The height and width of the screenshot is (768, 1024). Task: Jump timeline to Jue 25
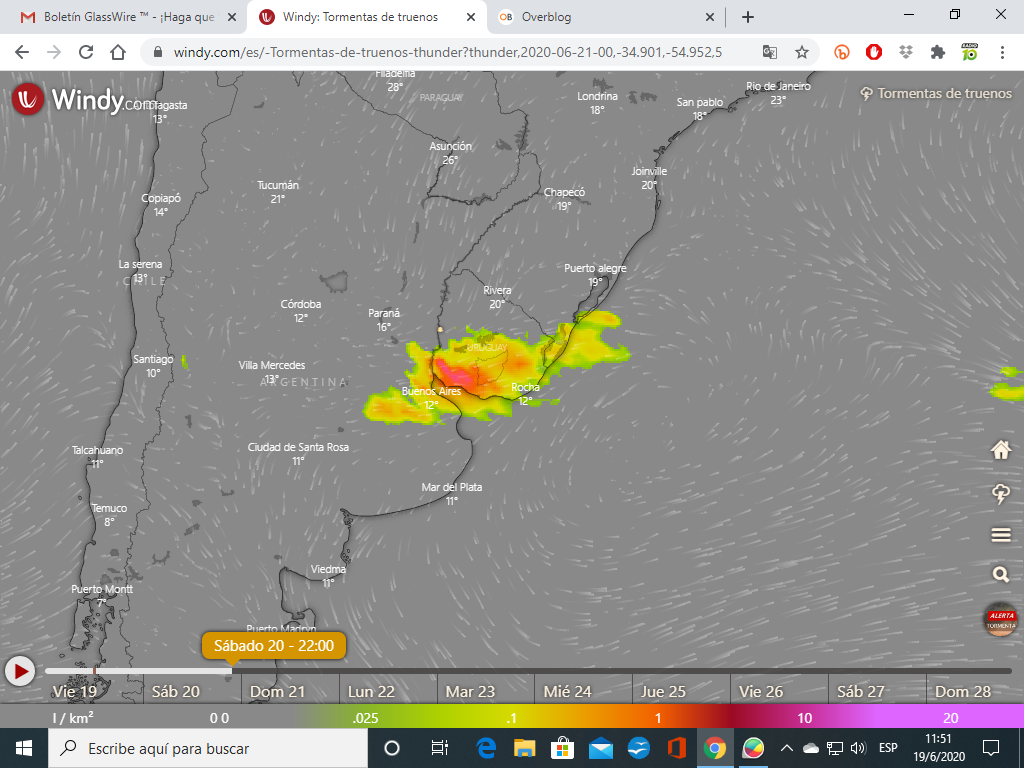[x=663, y=692]
